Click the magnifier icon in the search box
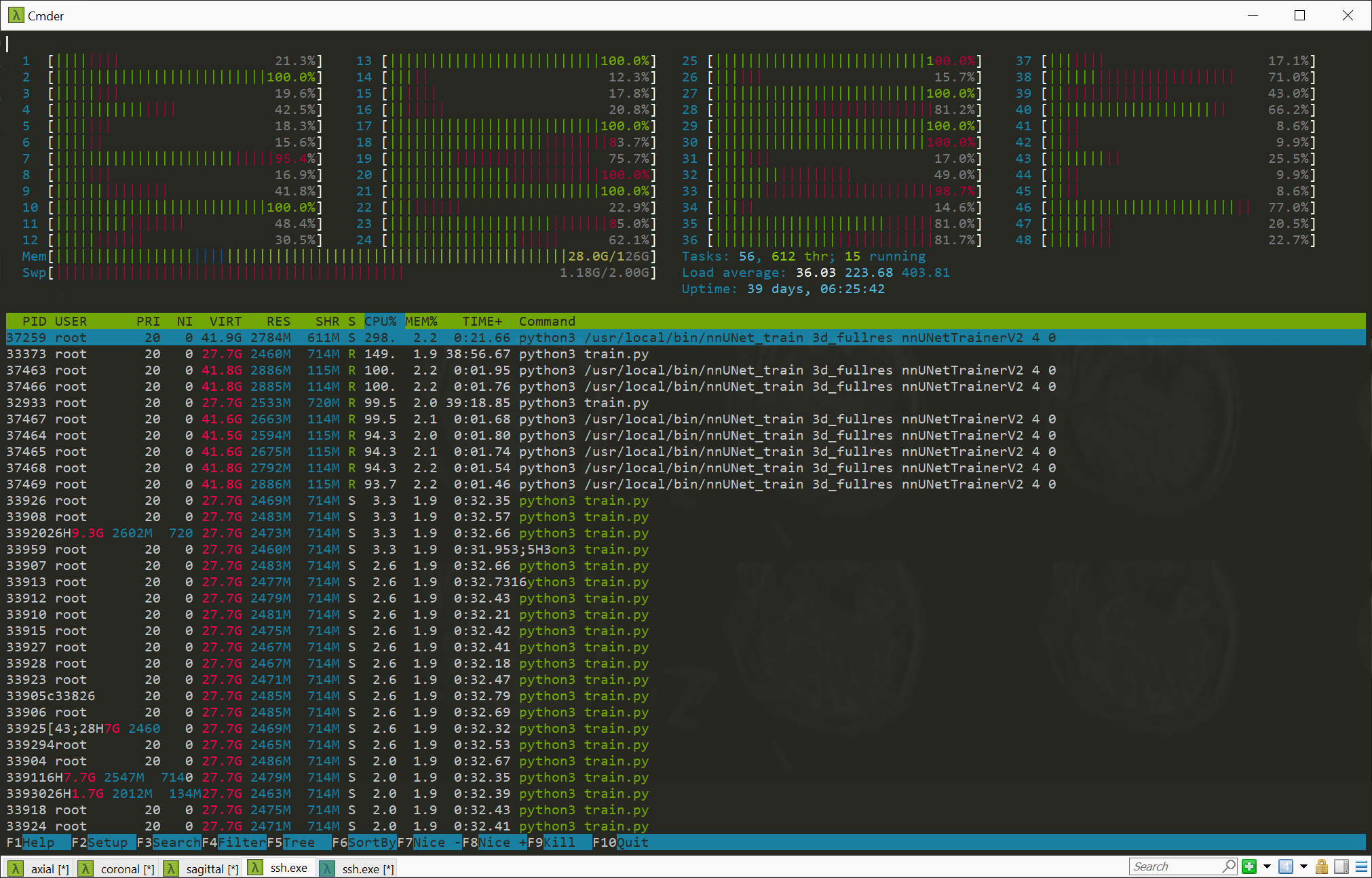The width and height of the screenshot is (1372, 878). click(x=1230, y=866)
